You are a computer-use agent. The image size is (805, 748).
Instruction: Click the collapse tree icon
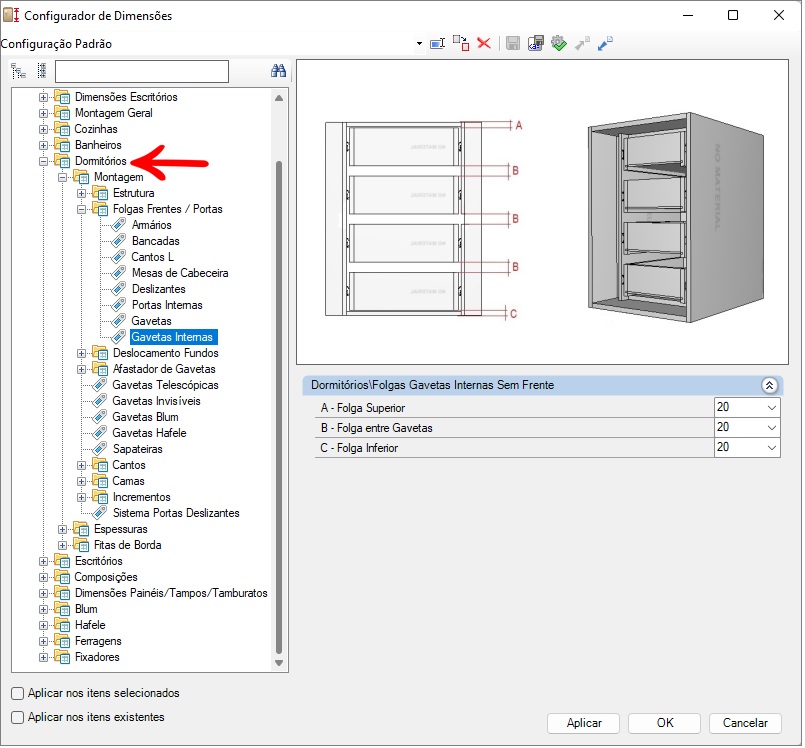click(42, 71)
